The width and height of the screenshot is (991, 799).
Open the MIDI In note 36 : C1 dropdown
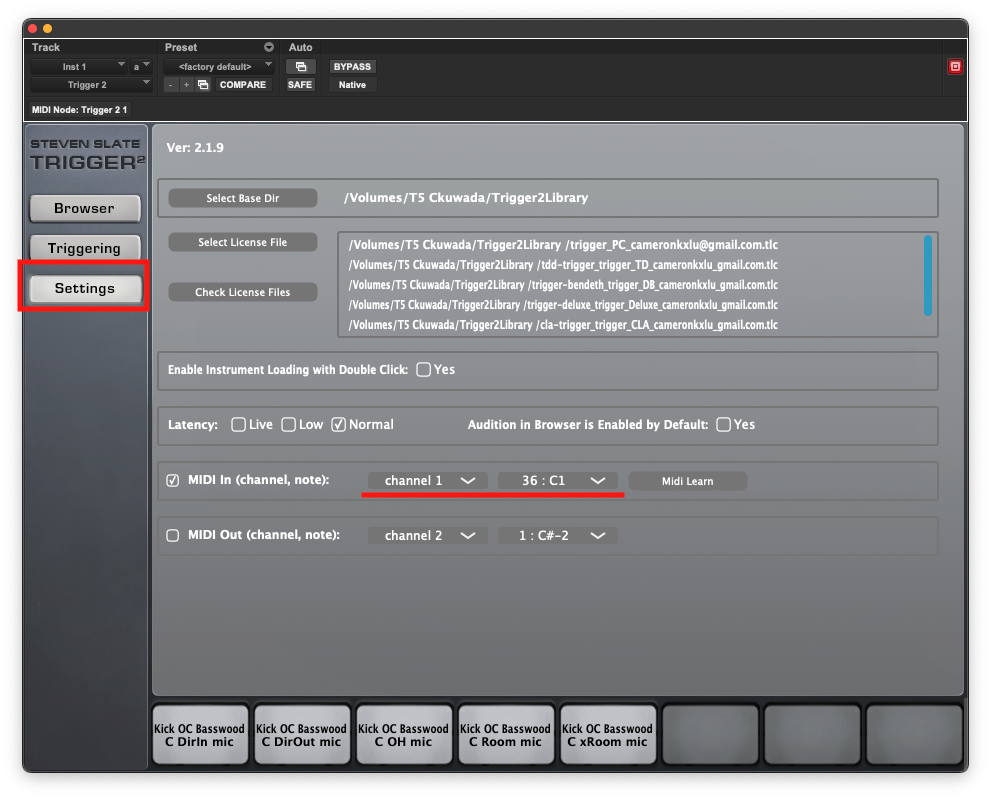click(558, 481)
